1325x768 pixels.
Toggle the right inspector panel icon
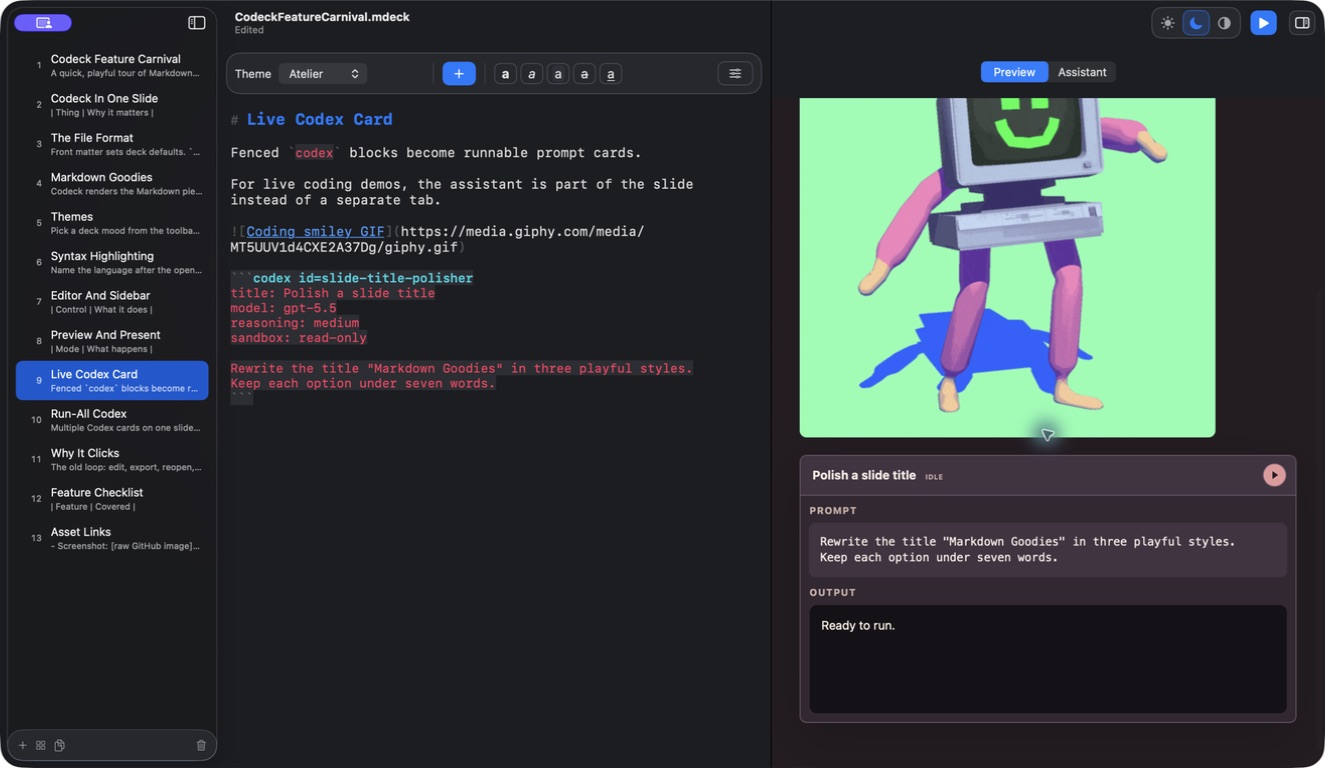(x=1302, y=23)
